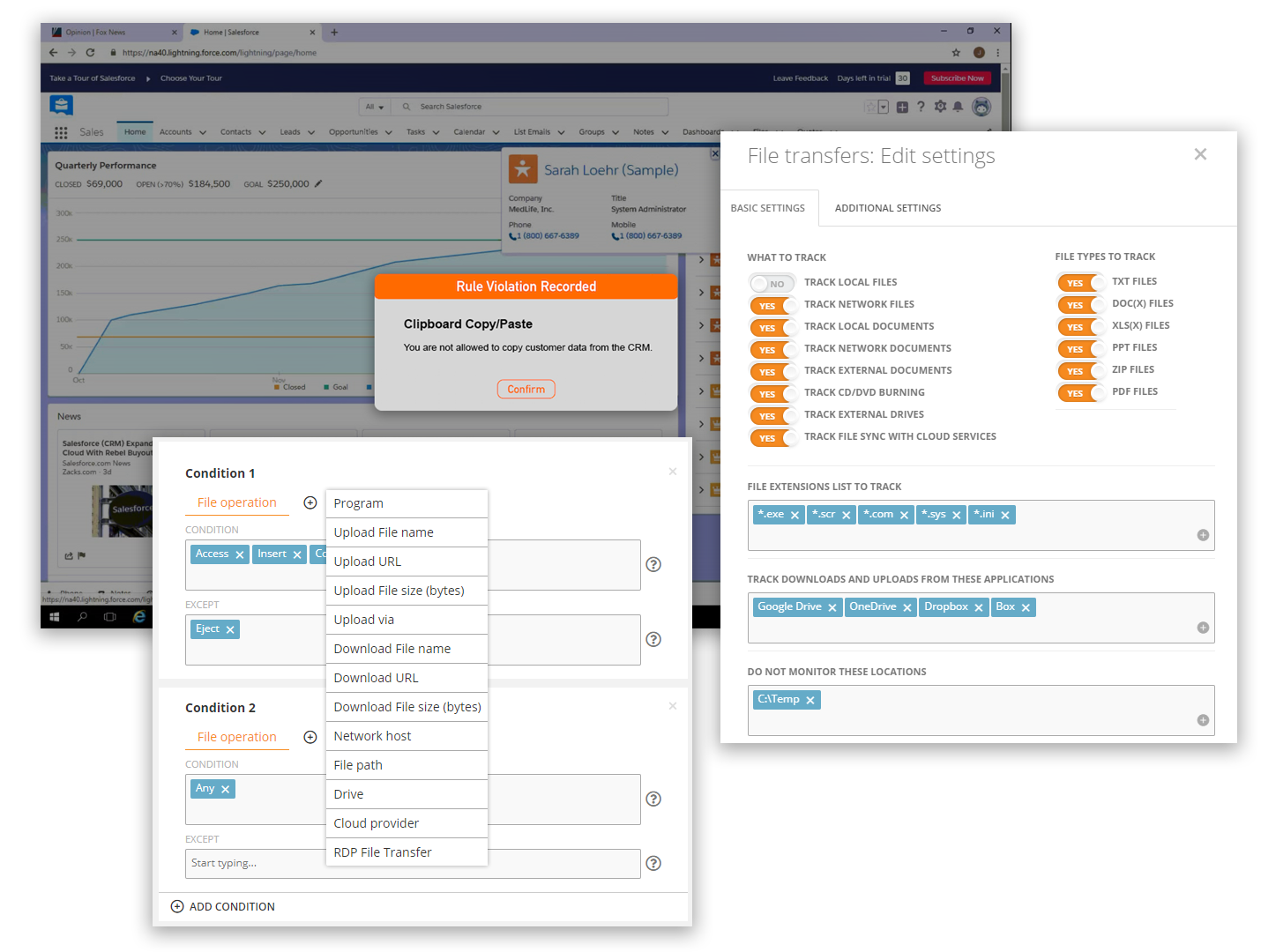Click the favorites star icon
This screenshot has width=1261, height=952.
[871, 106]
